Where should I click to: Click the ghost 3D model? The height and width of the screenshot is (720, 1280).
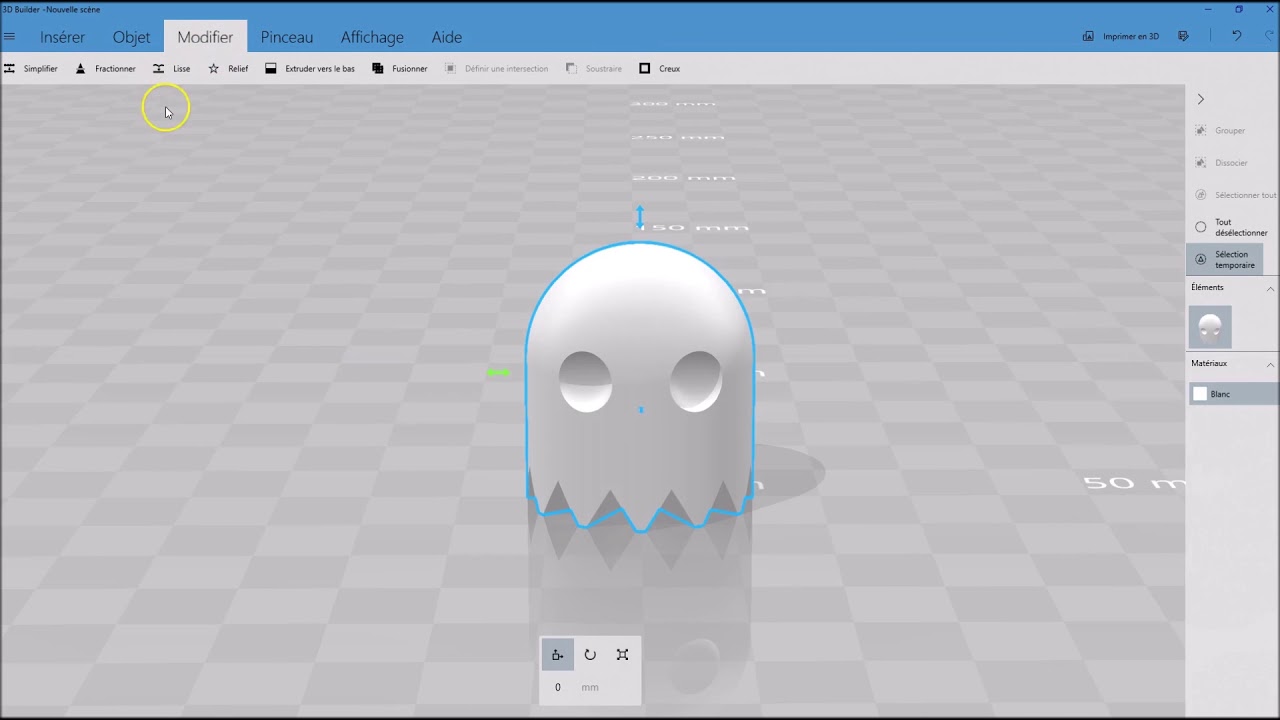[640, 385]
